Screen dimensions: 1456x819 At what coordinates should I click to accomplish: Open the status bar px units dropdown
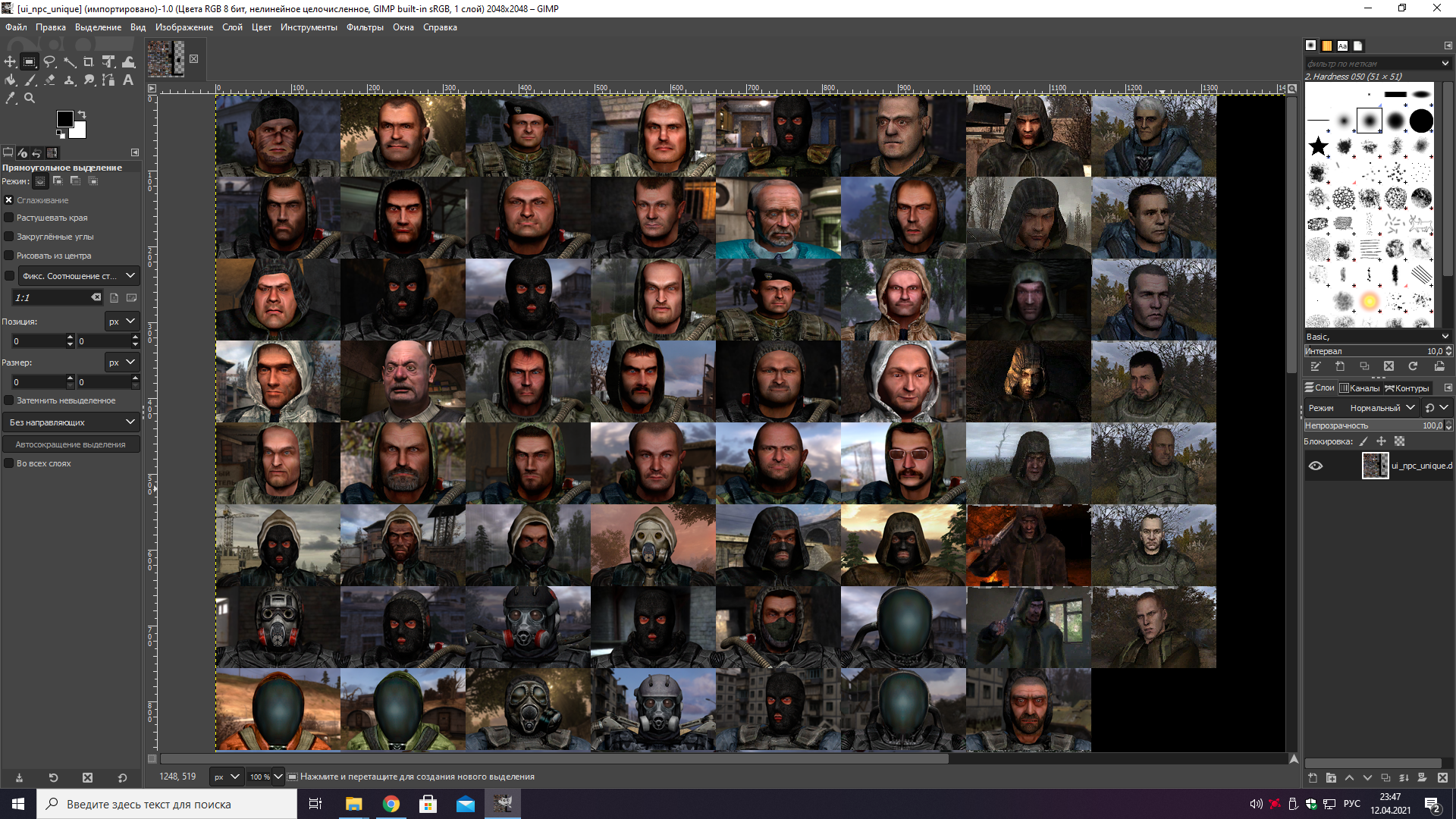point(226,777)
